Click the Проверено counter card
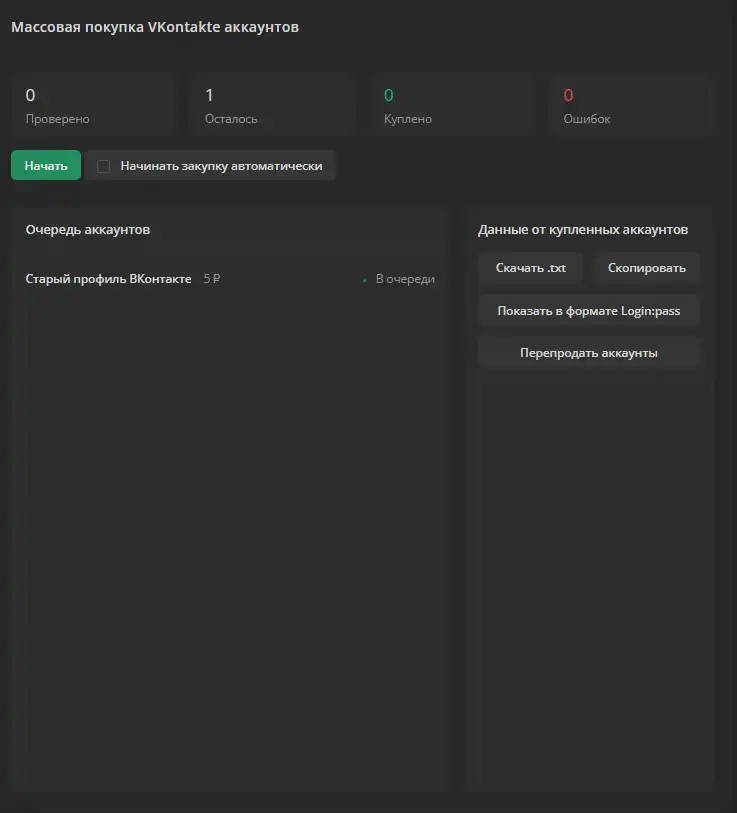This screenshot has height=813, width=737. pyautogui.click(x=94, y=105)
